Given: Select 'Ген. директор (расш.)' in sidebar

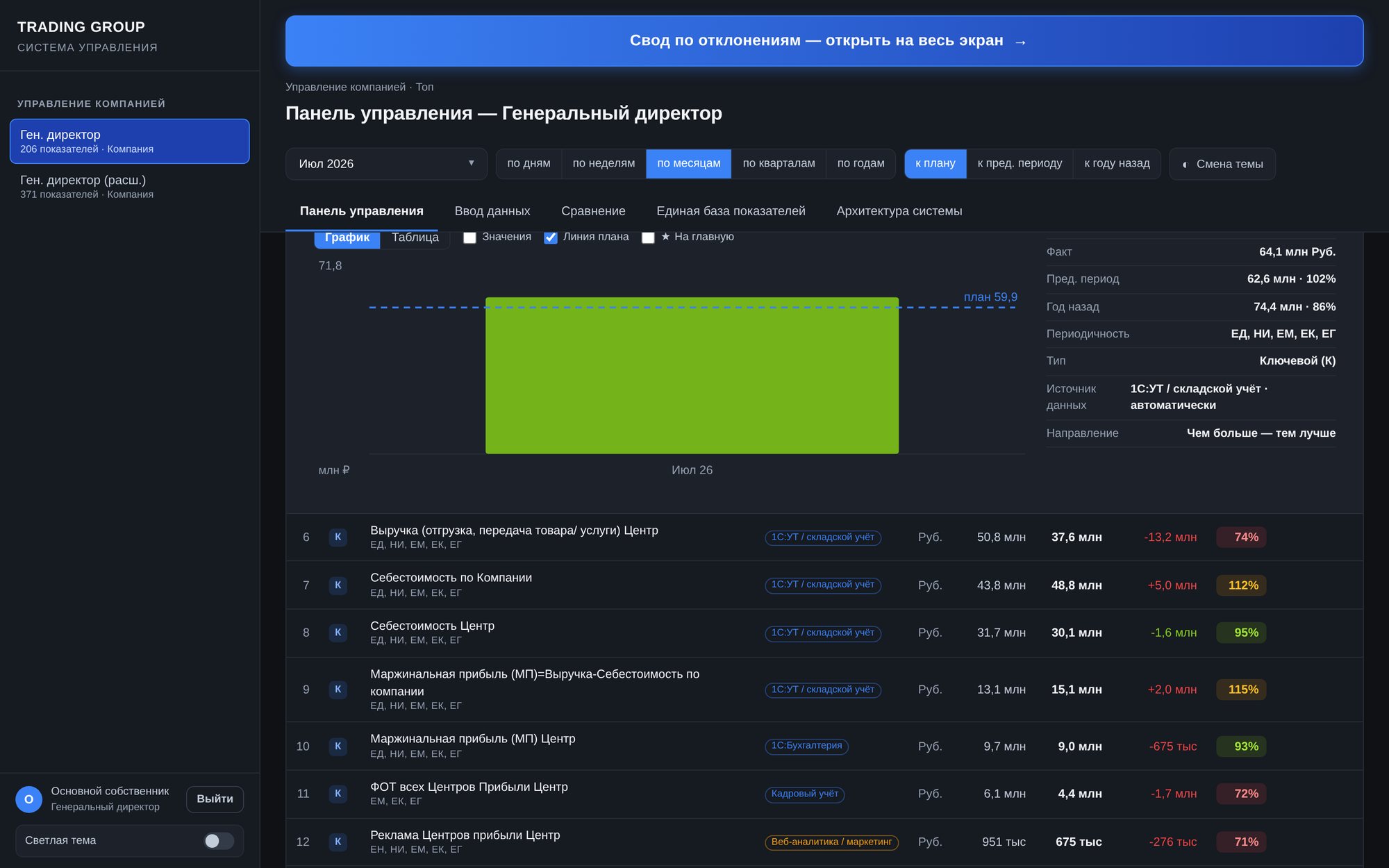Looking at the screenshot, I should pos(129,186).
